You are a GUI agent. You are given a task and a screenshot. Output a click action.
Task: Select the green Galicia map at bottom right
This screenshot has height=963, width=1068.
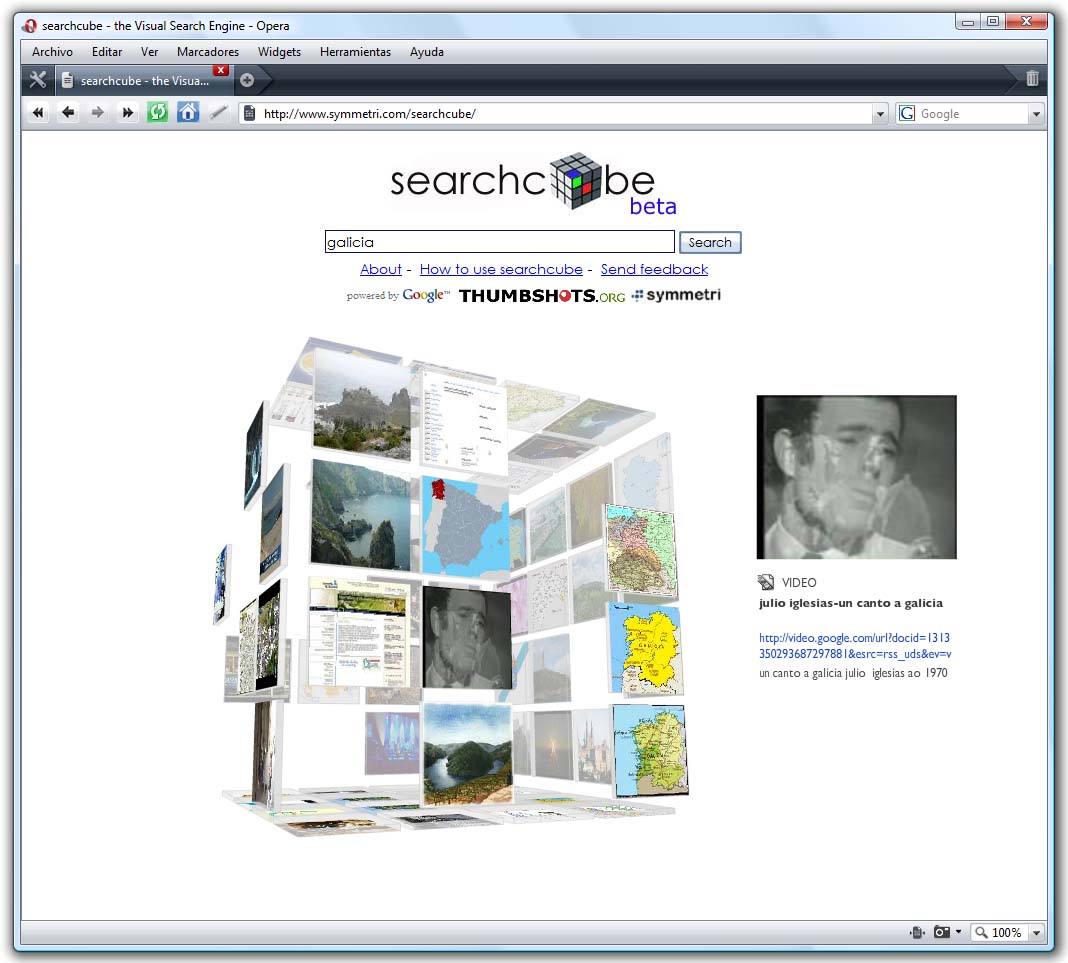coord(650,751)
